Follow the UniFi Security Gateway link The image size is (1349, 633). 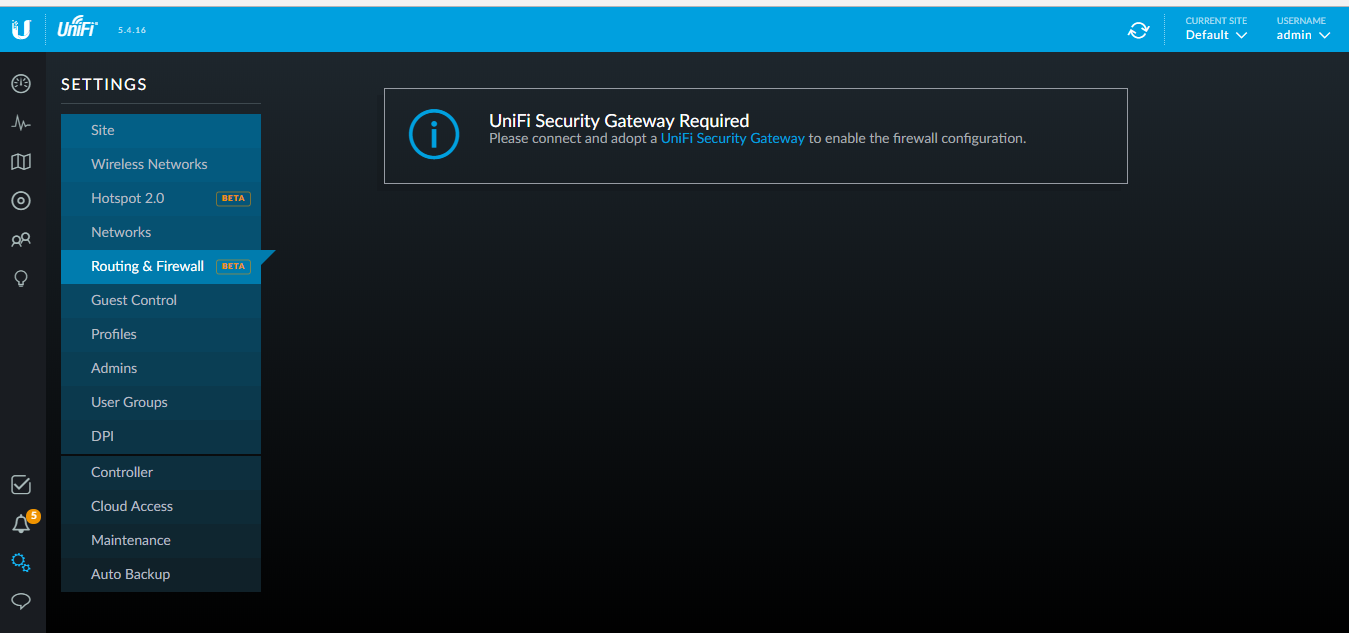733,139
